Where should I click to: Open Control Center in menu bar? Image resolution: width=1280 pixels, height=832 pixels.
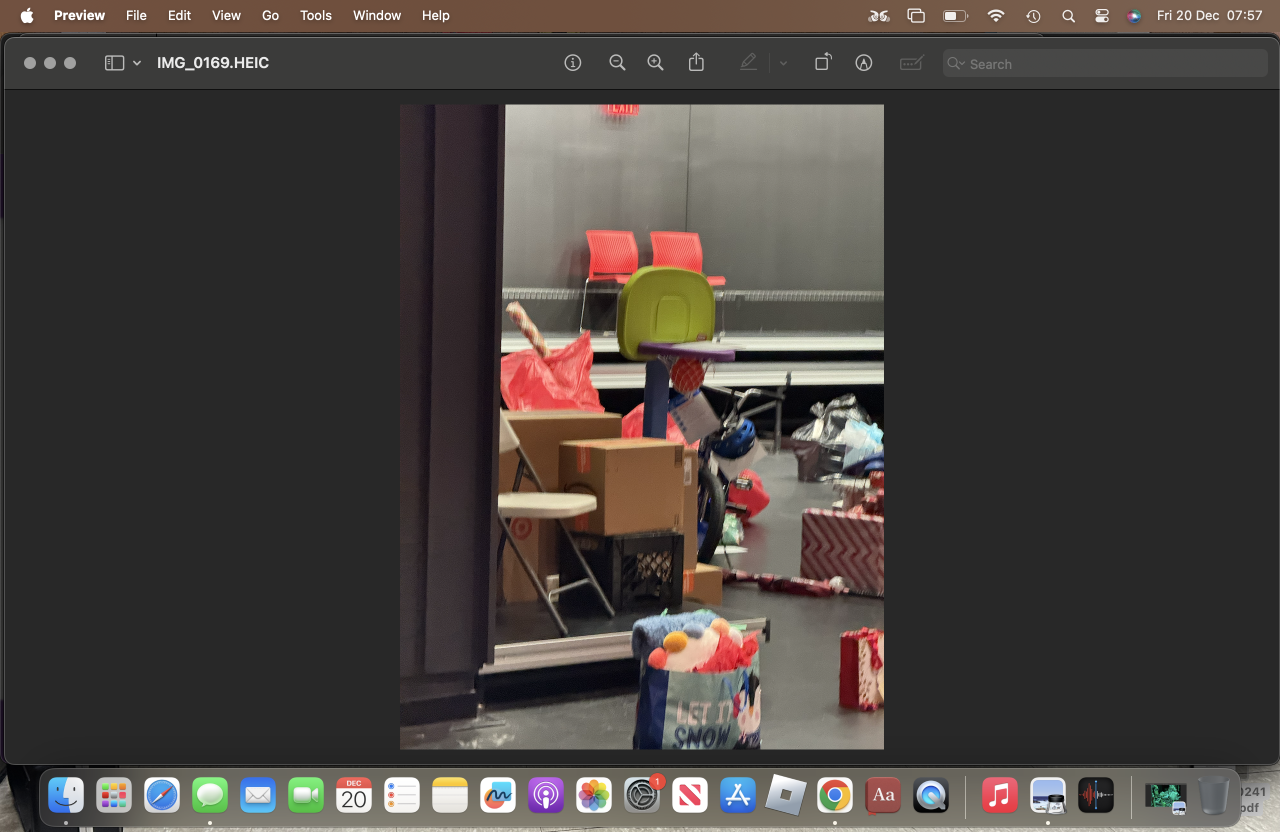(x=1102, y=16)
